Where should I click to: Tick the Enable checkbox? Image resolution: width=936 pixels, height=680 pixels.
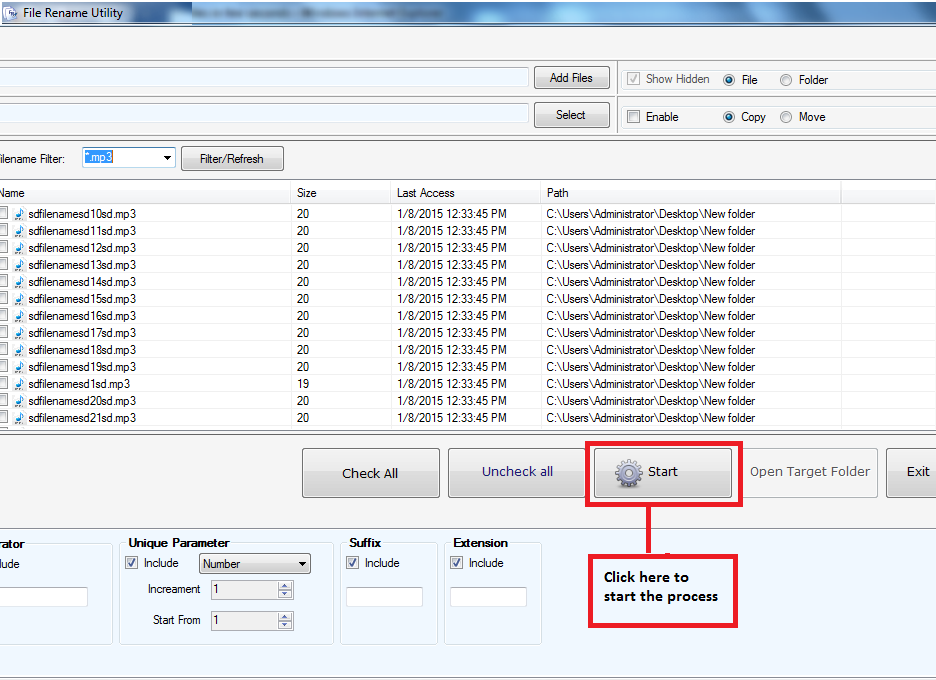(x=634, y=116)
